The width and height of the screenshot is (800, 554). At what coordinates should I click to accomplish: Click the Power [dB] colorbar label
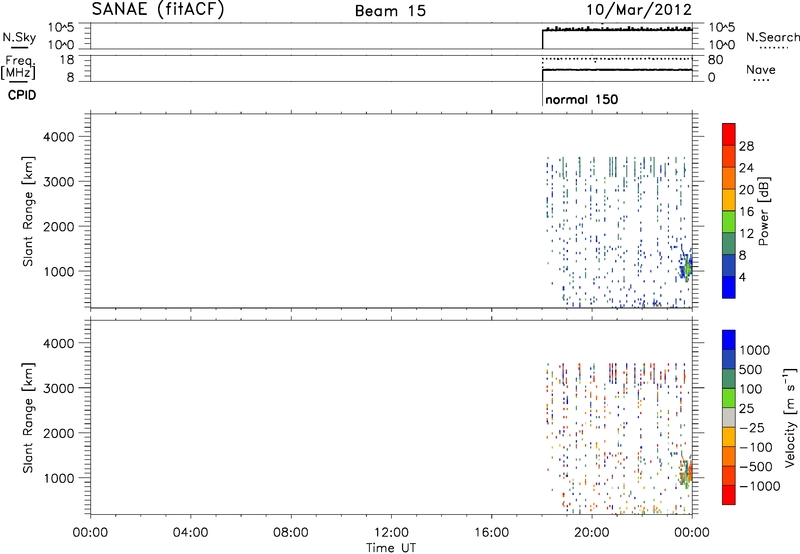[763, 211]
